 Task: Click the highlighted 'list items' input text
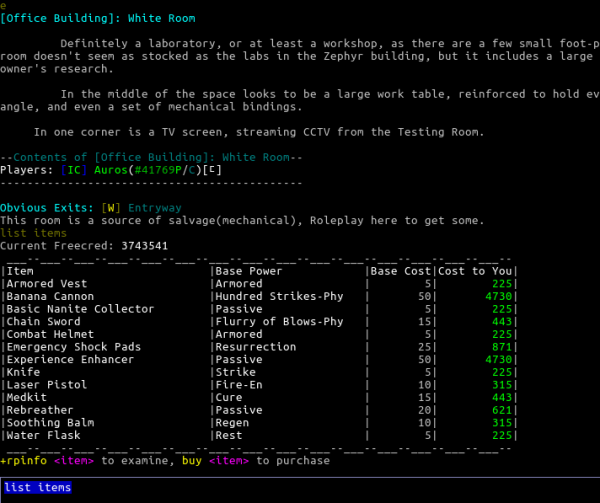point(38,487)
